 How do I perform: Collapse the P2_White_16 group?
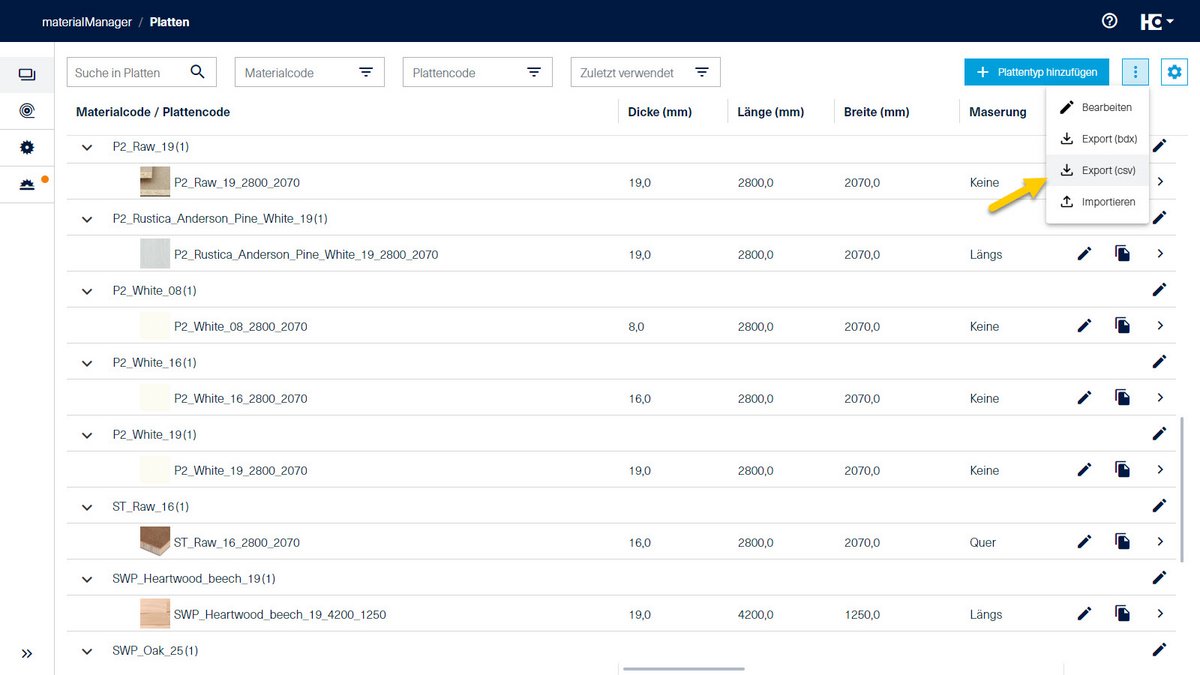(86, 362)
